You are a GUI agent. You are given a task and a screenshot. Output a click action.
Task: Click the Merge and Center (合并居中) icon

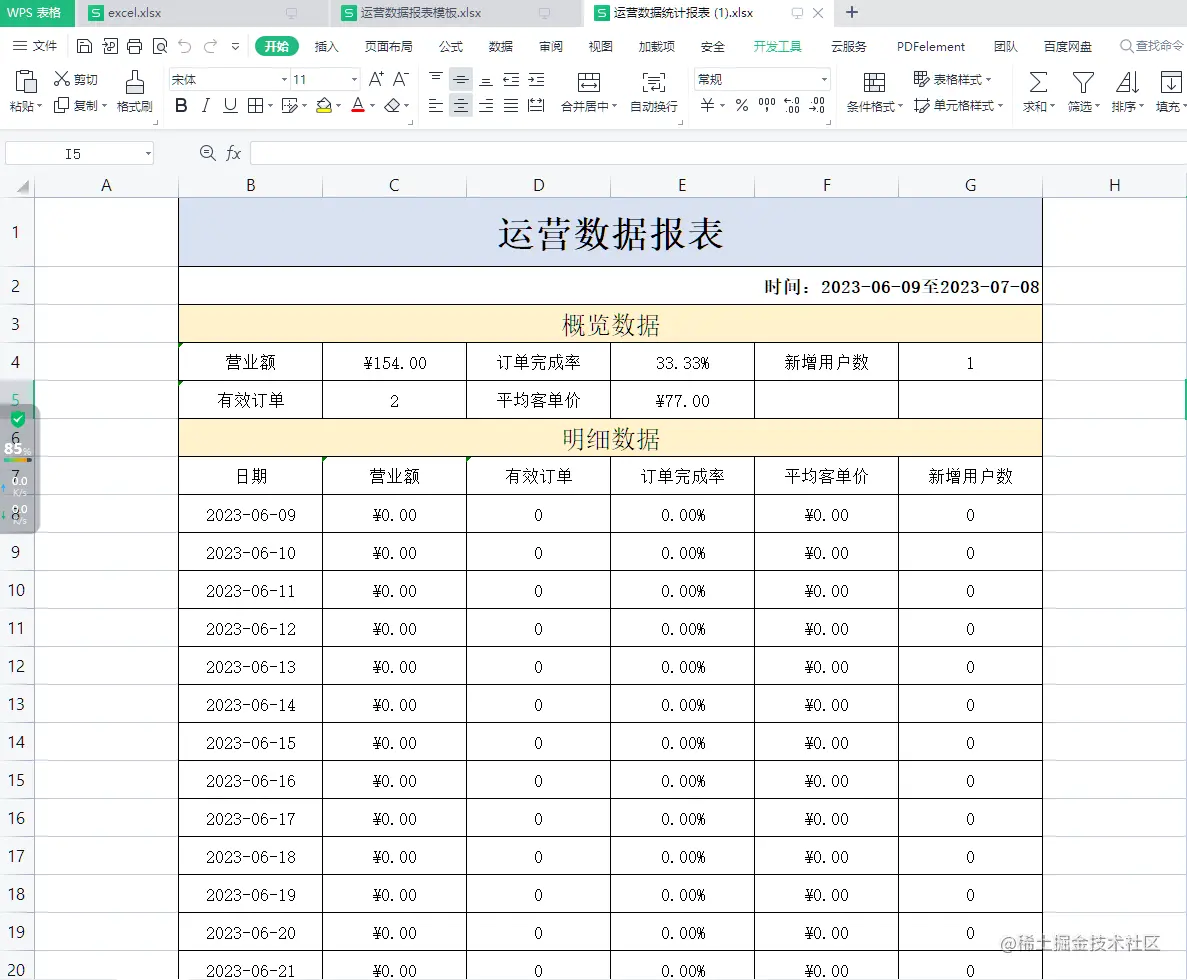(x=588, y=82)
